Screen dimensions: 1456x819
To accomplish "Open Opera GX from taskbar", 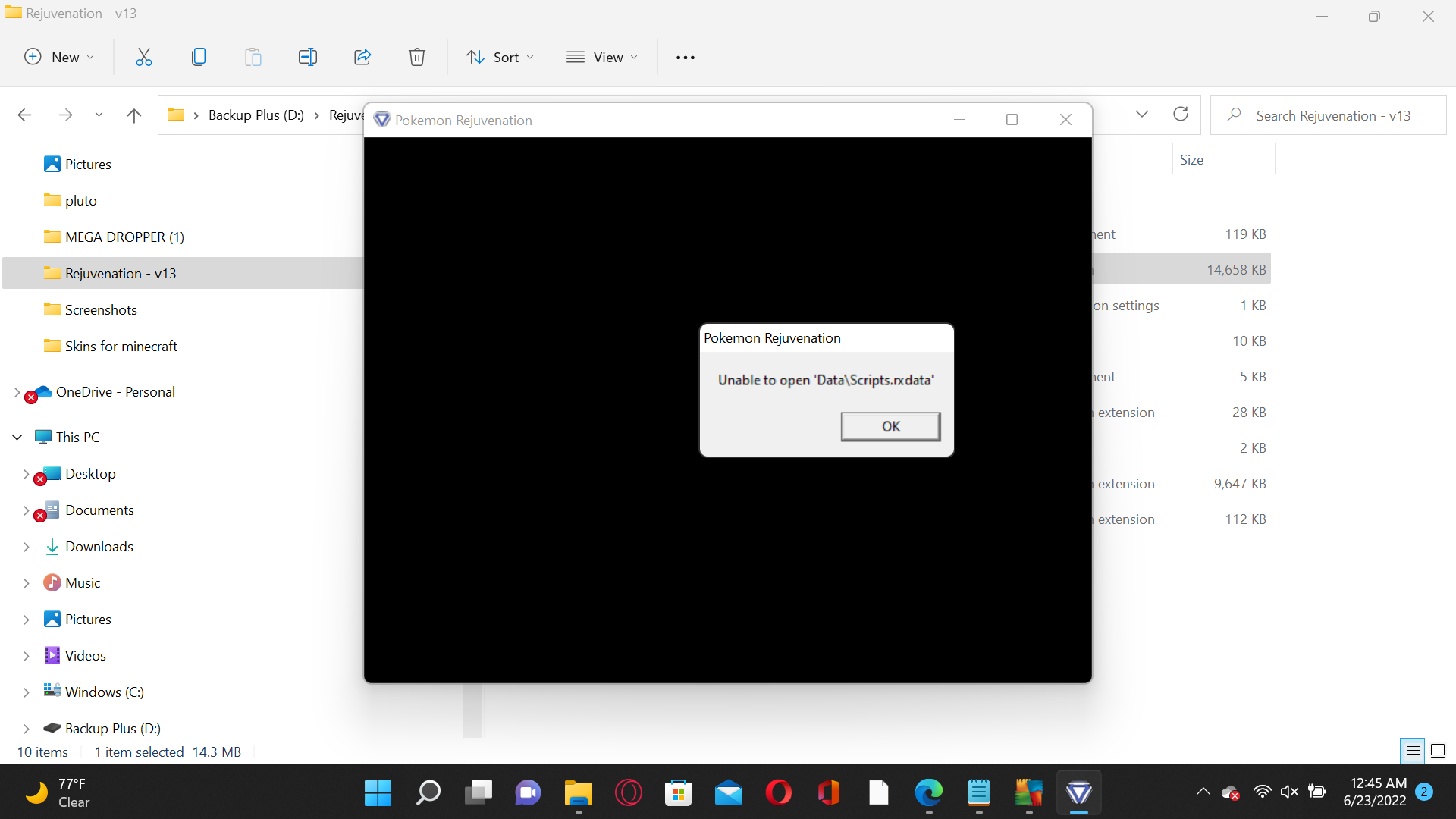I will (x=628, y=793).
